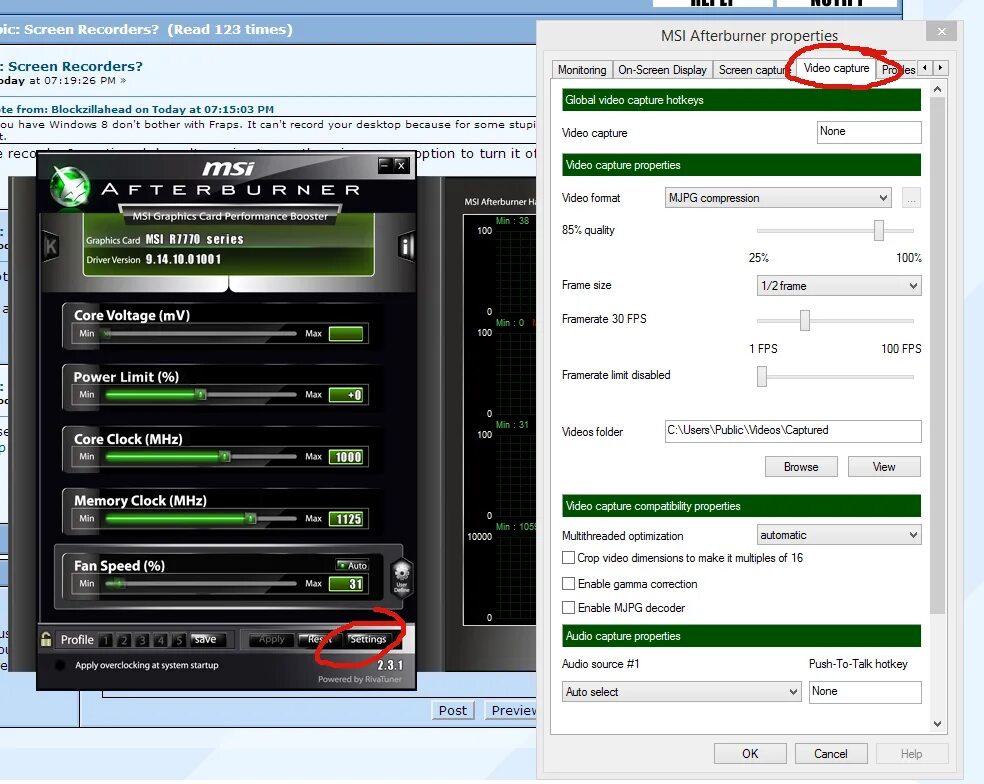984x784 pixels.
Task: Open the 'Screen Recorders?' topic link
Action: (75, 67)
